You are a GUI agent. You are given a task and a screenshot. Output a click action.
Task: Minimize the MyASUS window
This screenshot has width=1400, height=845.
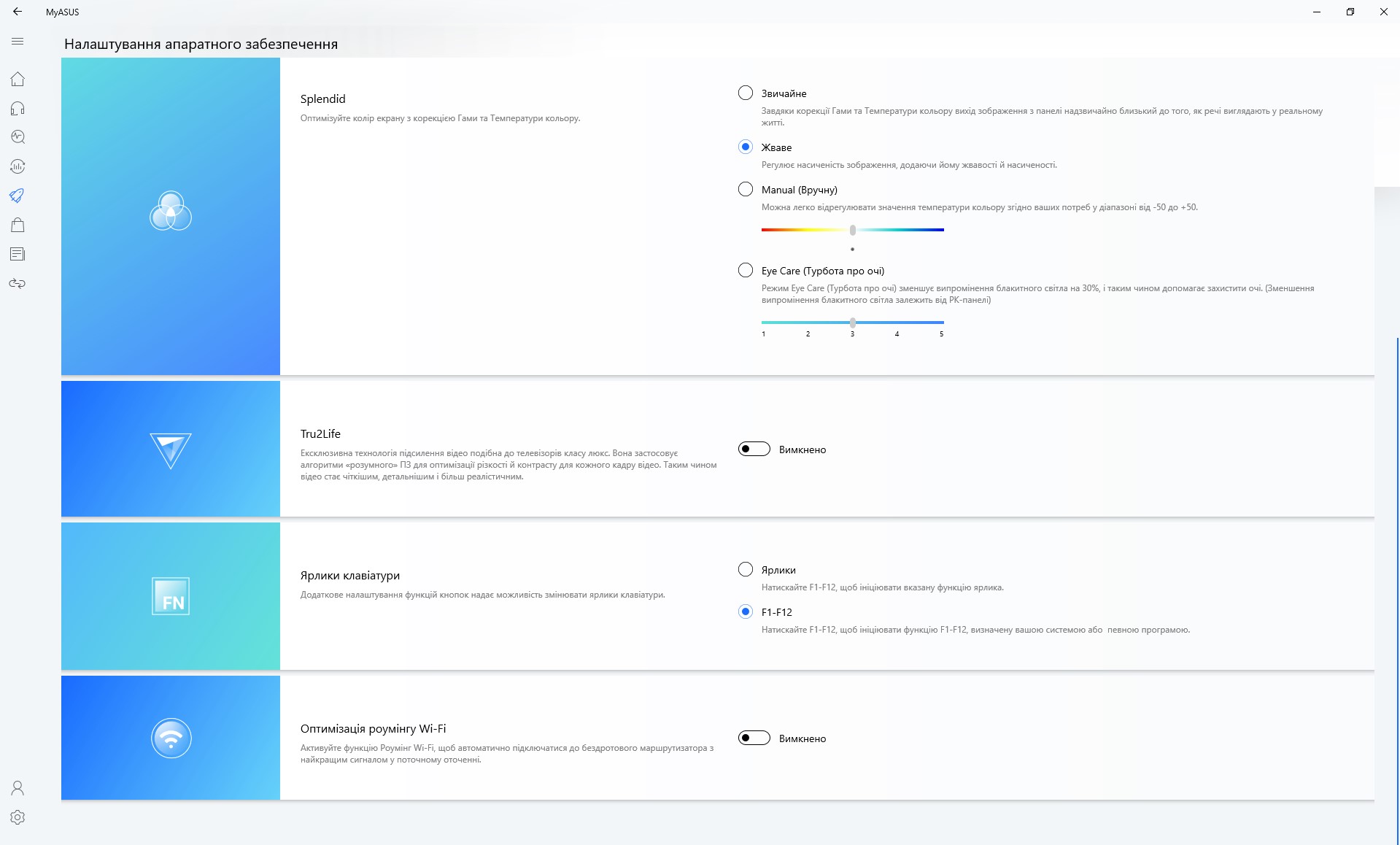[x=1317, y=12]
